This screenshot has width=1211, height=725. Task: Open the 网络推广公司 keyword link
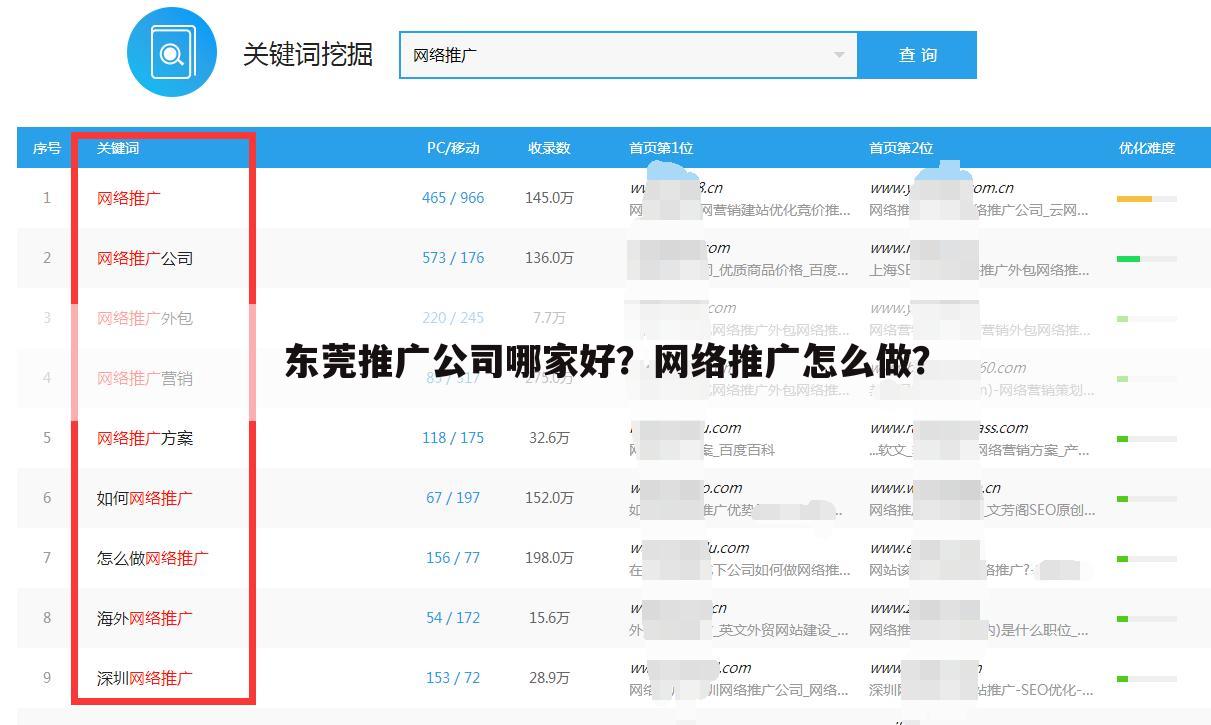click(x=146, y=258)
